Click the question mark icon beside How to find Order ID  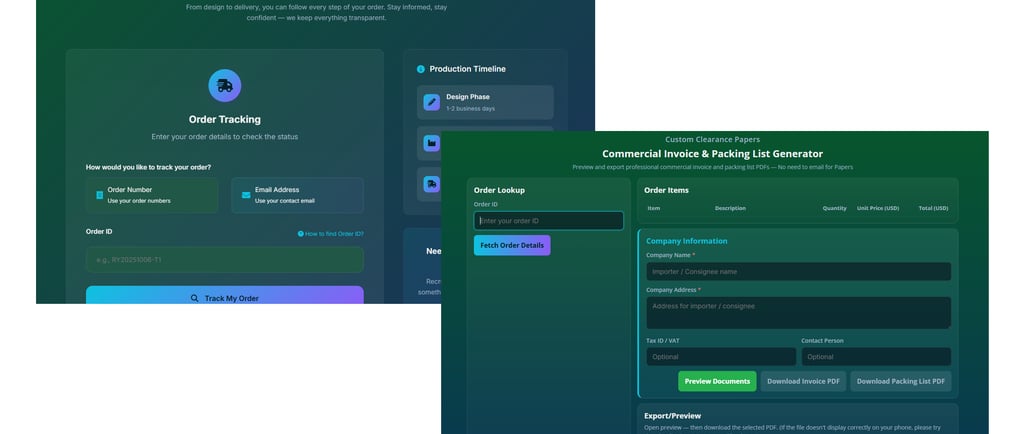[300, 234]
